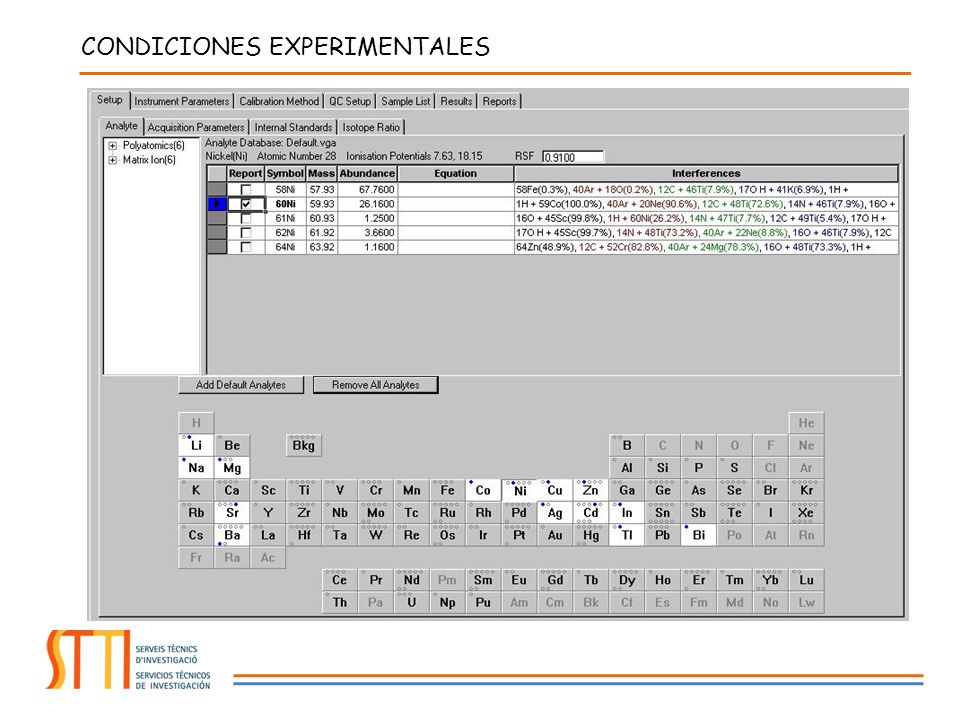Select the Analyte sub-tab
Viewport: 960px width, 720px height.
click(x=121, y=126)
